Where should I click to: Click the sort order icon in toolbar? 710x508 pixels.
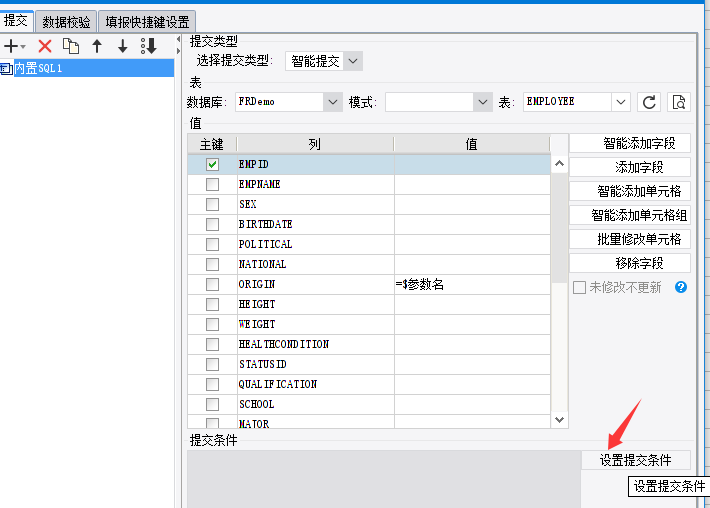(149, 46)
